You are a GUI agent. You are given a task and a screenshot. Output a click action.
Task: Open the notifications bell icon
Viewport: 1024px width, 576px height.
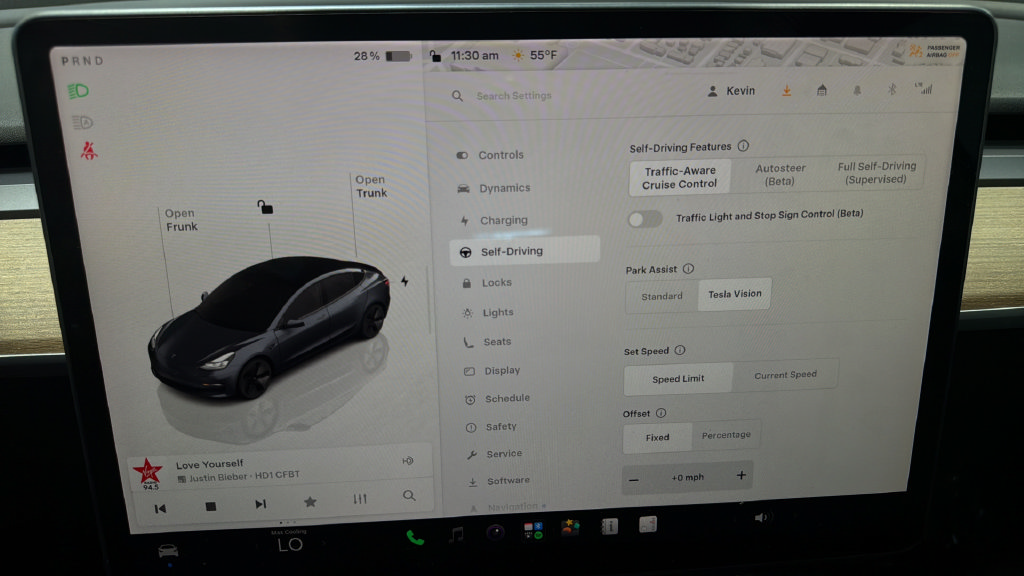tap(857, 90)
